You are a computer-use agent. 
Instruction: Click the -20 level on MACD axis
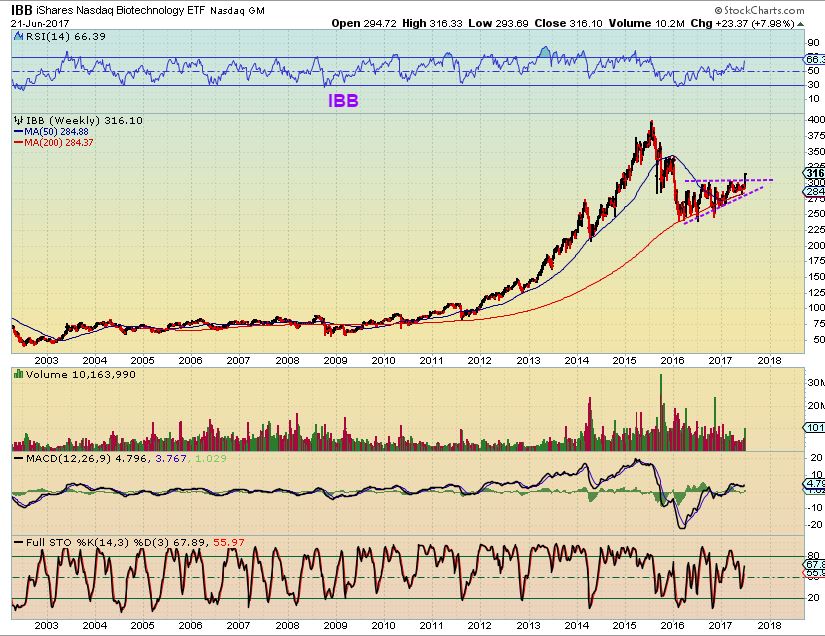pos(815,524)
